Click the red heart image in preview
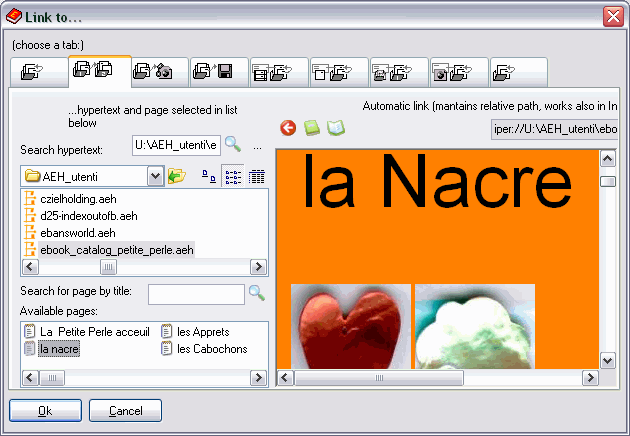Screen dimensions: 630x436 [351, 326]
